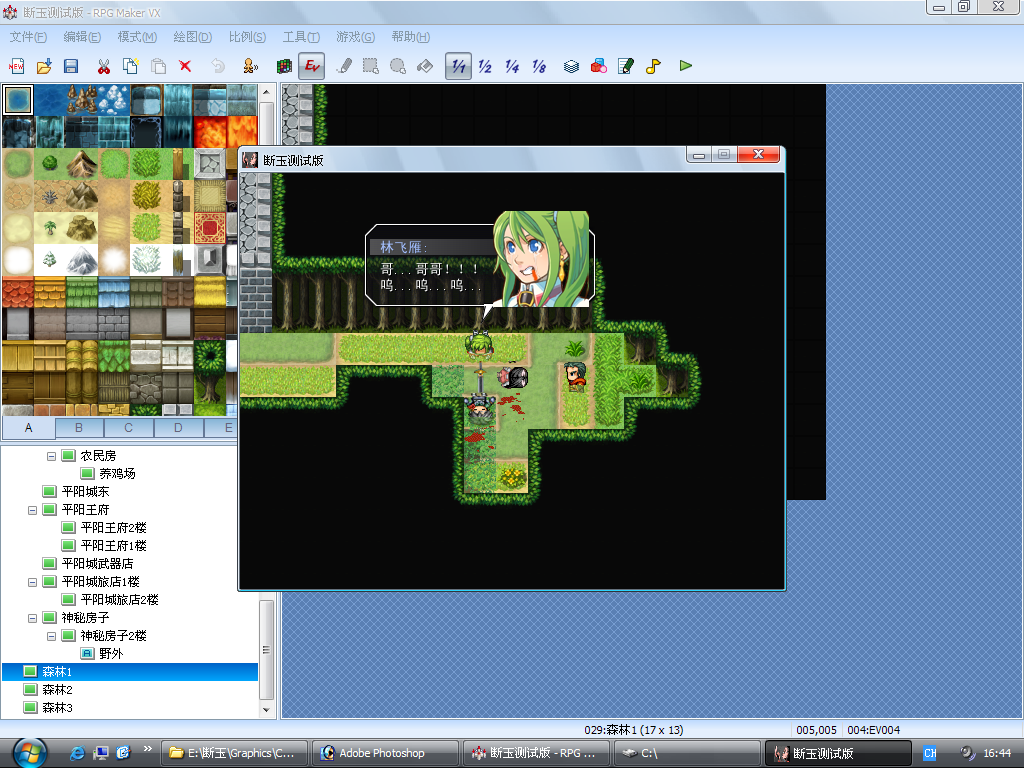Toggle Event mode (Ev) button
The height and width of the screenshot is (768, 1024).
coord(312,66)
